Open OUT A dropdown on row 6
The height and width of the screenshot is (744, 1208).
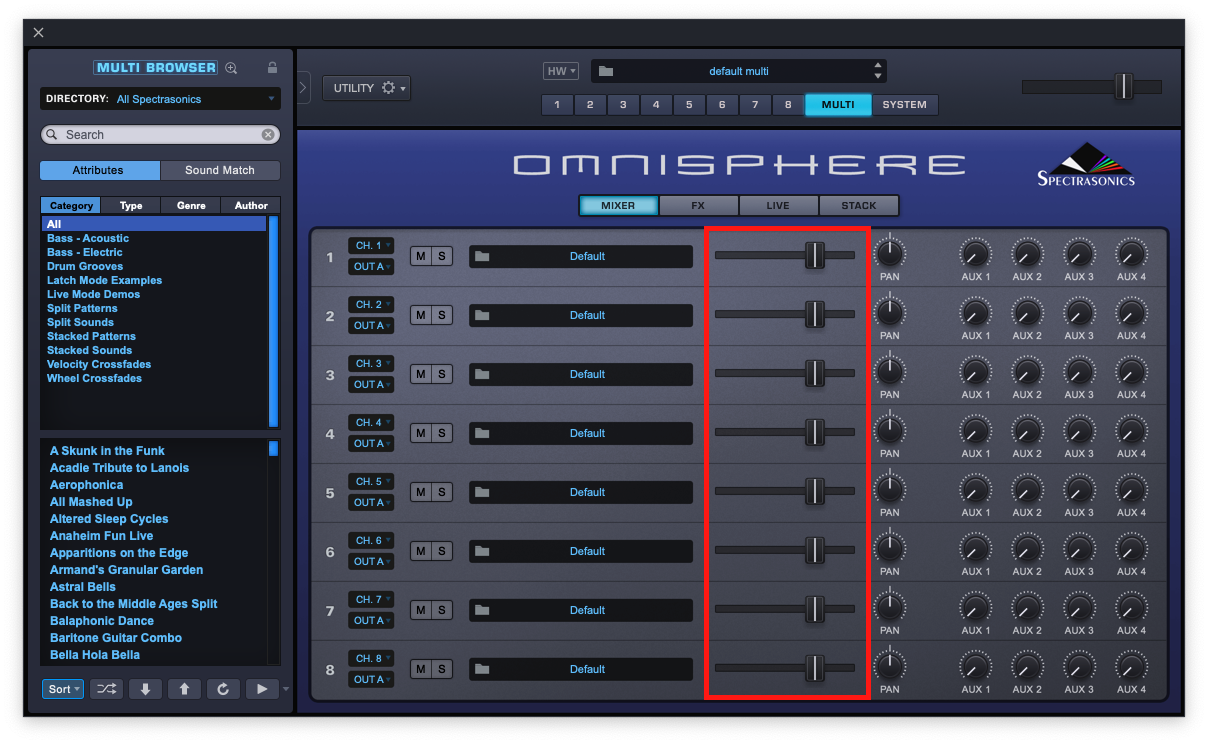(371, 561)
